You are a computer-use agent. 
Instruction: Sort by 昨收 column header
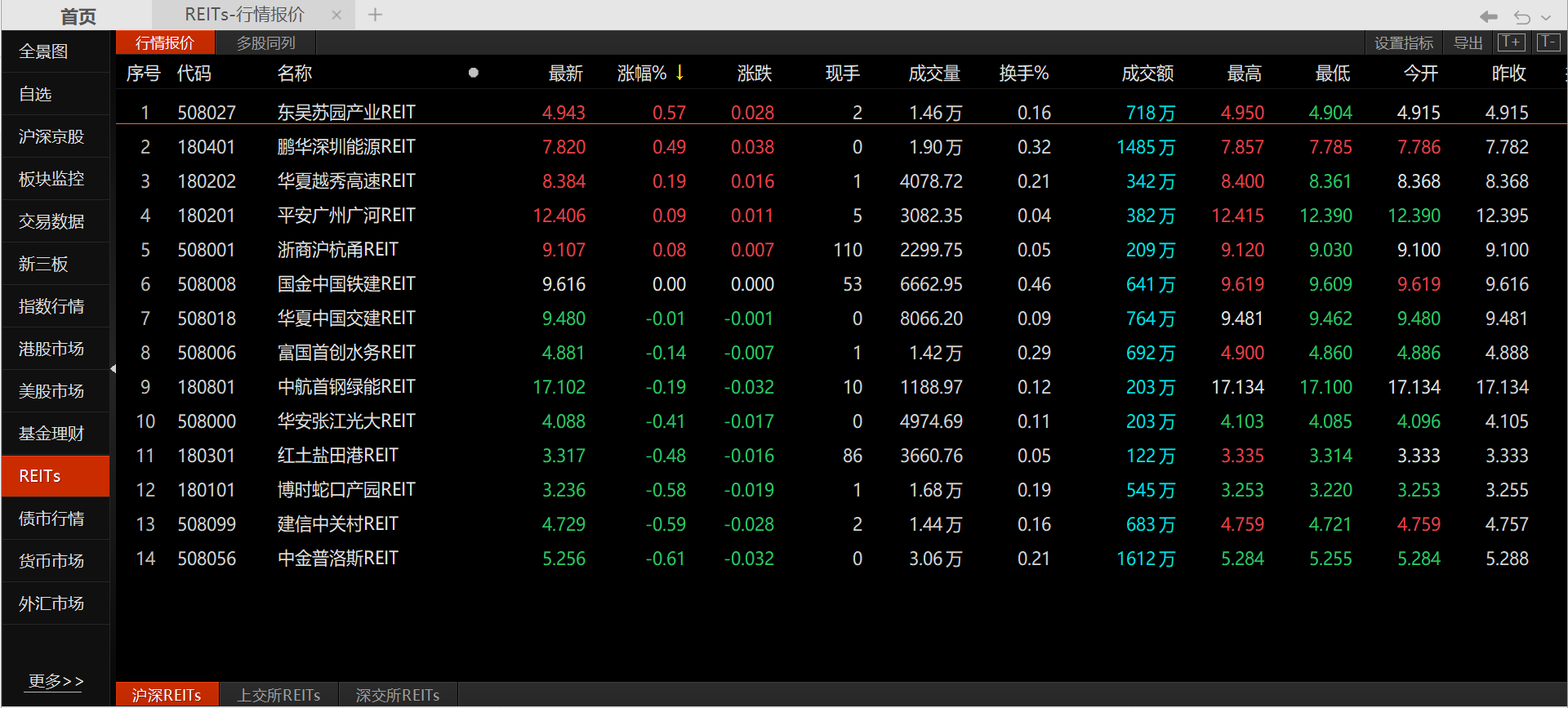click(1509, 73)
